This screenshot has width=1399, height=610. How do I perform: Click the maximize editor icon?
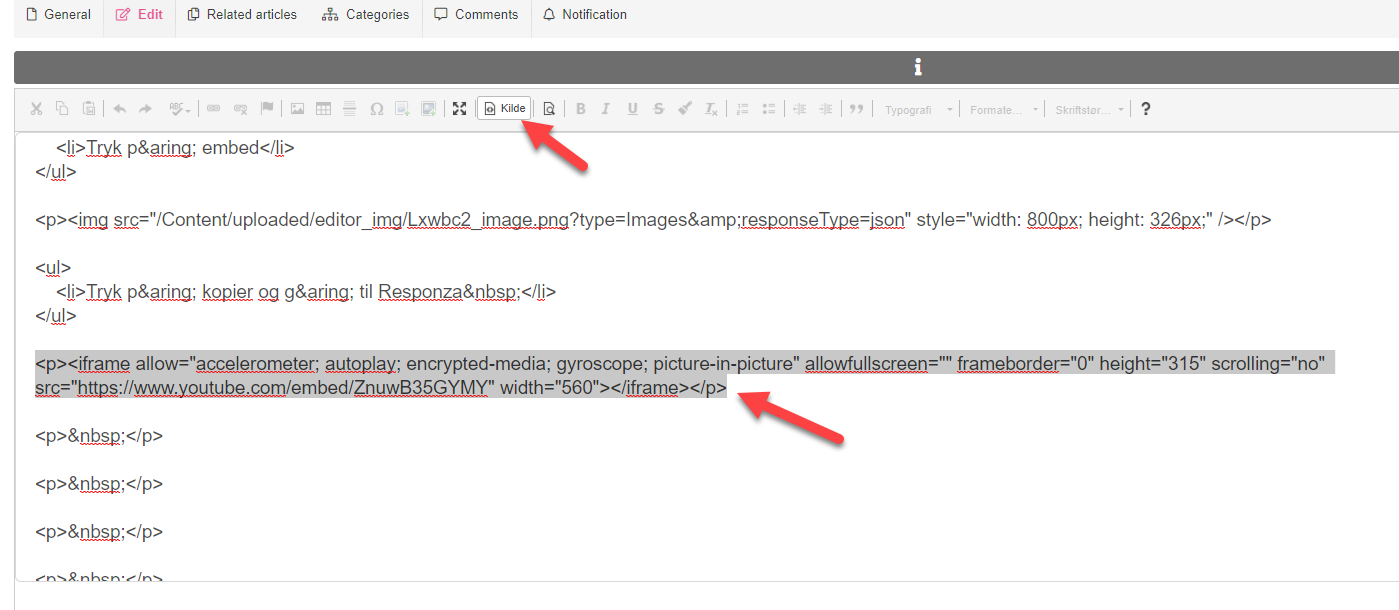(459, 109)
